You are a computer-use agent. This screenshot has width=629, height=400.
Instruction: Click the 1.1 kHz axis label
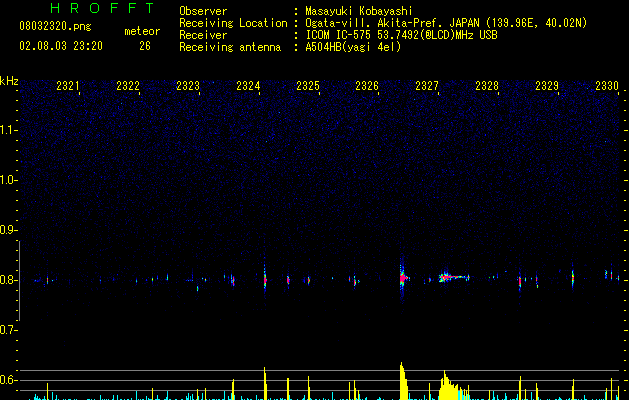pos(8,130)
